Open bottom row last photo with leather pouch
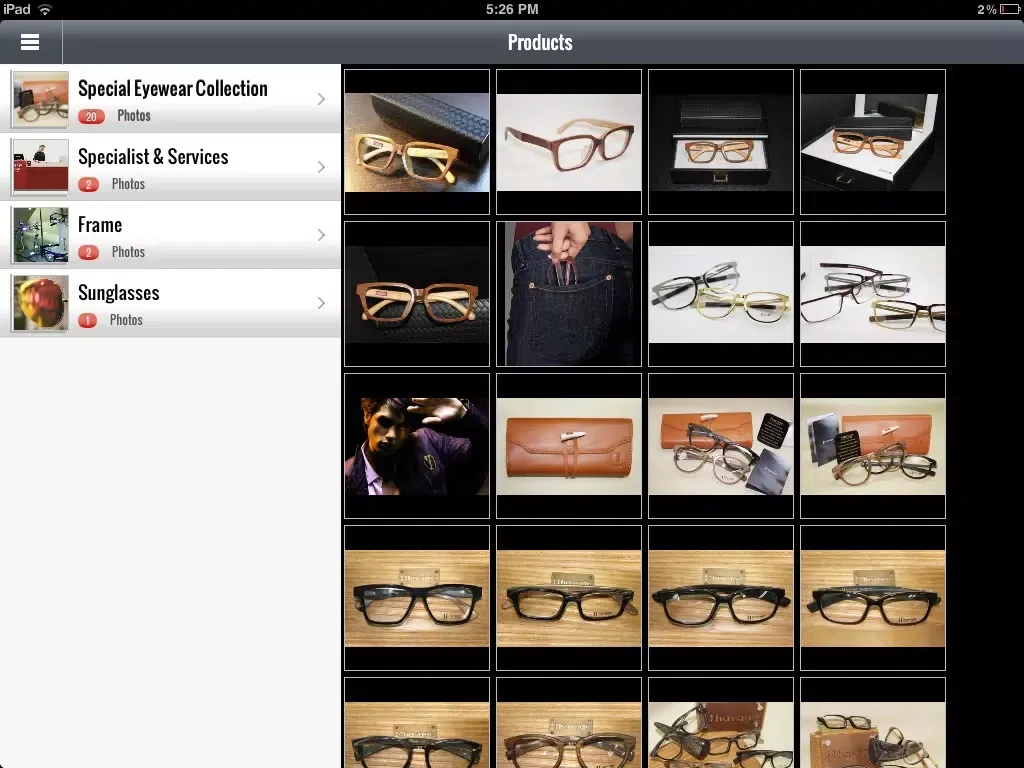 point(873,723)
